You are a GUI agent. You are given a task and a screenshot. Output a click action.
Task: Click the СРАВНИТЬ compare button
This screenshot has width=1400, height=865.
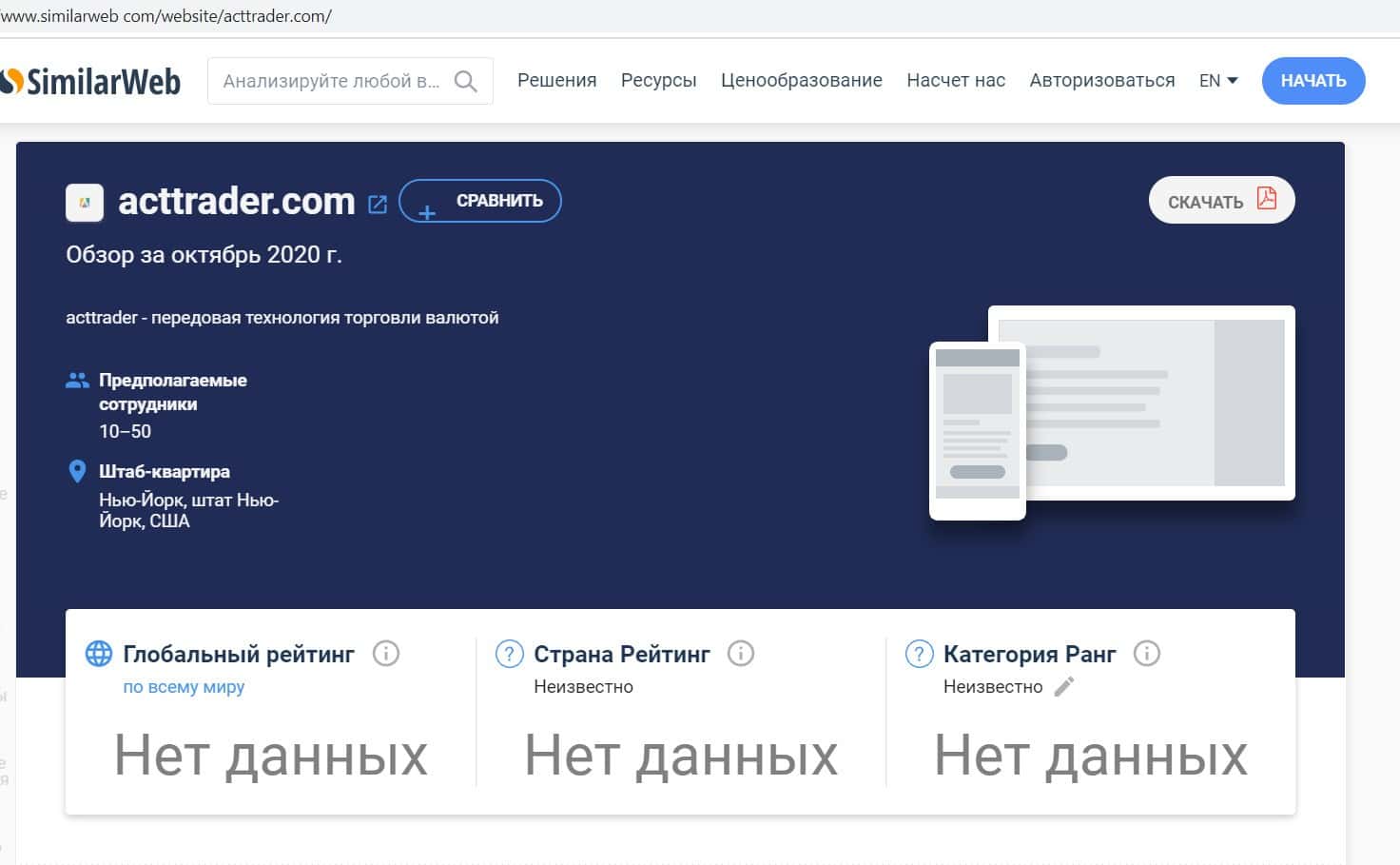(x=480, y=201)
